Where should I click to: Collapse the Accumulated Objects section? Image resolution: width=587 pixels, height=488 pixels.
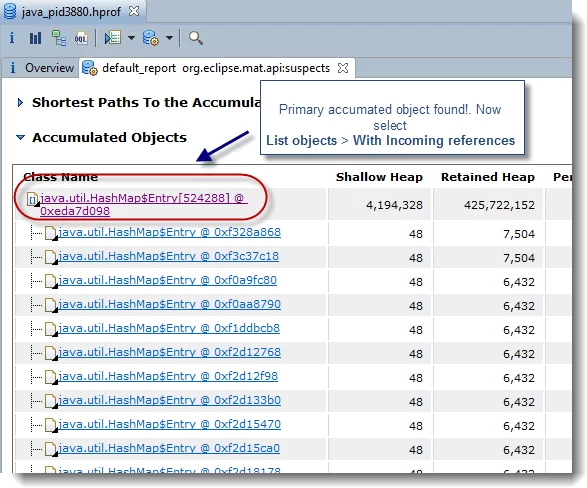click(x=21, y=137)
